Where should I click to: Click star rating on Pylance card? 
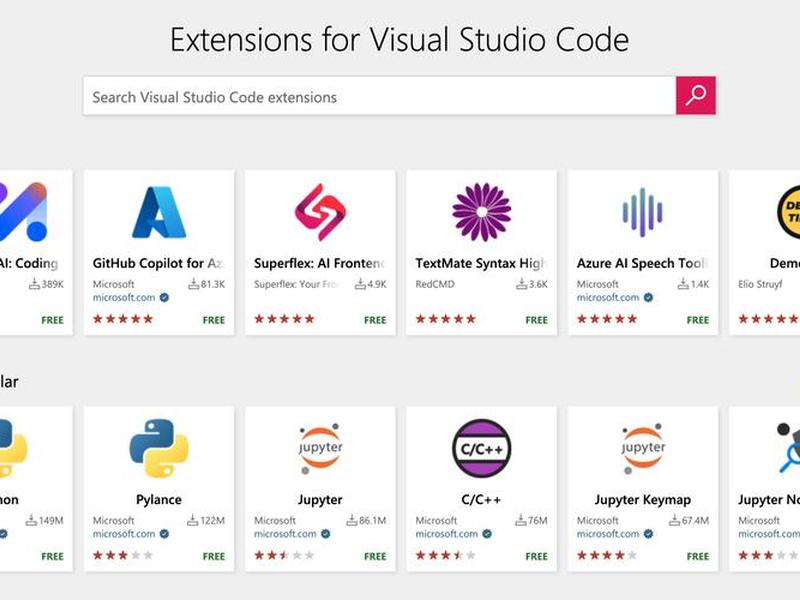(122, 555)
